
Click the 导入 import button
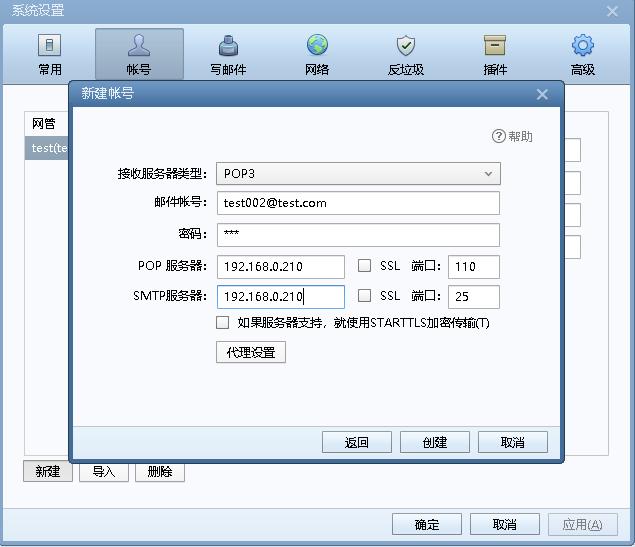[x=104, y=471]
